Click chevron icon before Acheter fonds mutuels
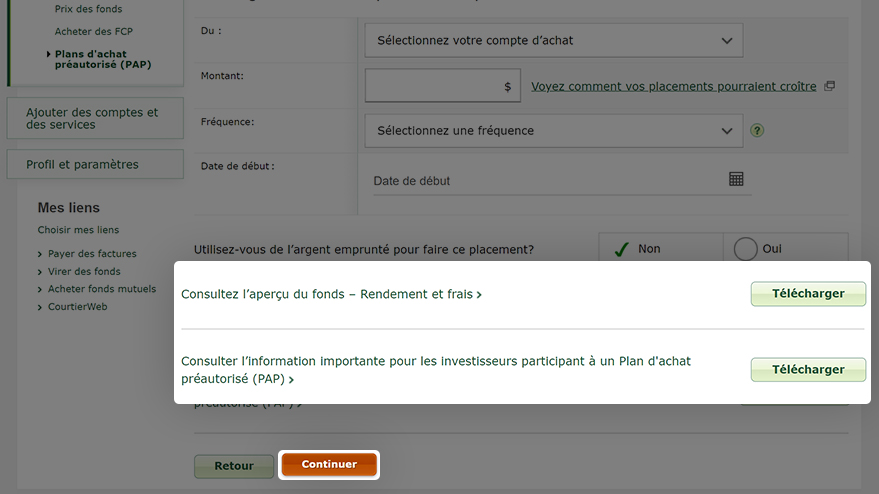879x494 pixels. pyautogui.click(x=40, y=290)
